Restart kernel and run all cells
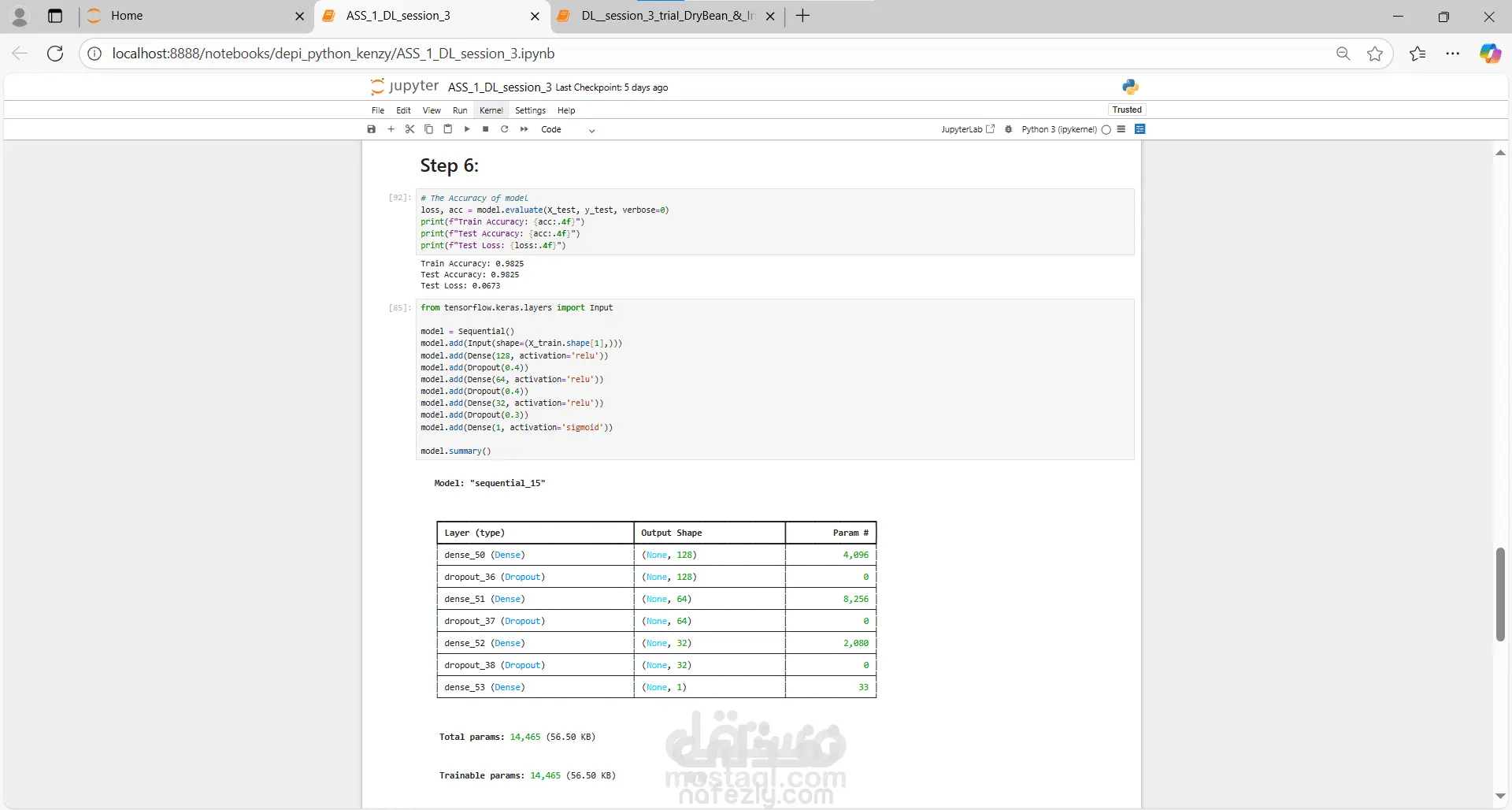Screen dimensions: 1512x810 [524, 129]
